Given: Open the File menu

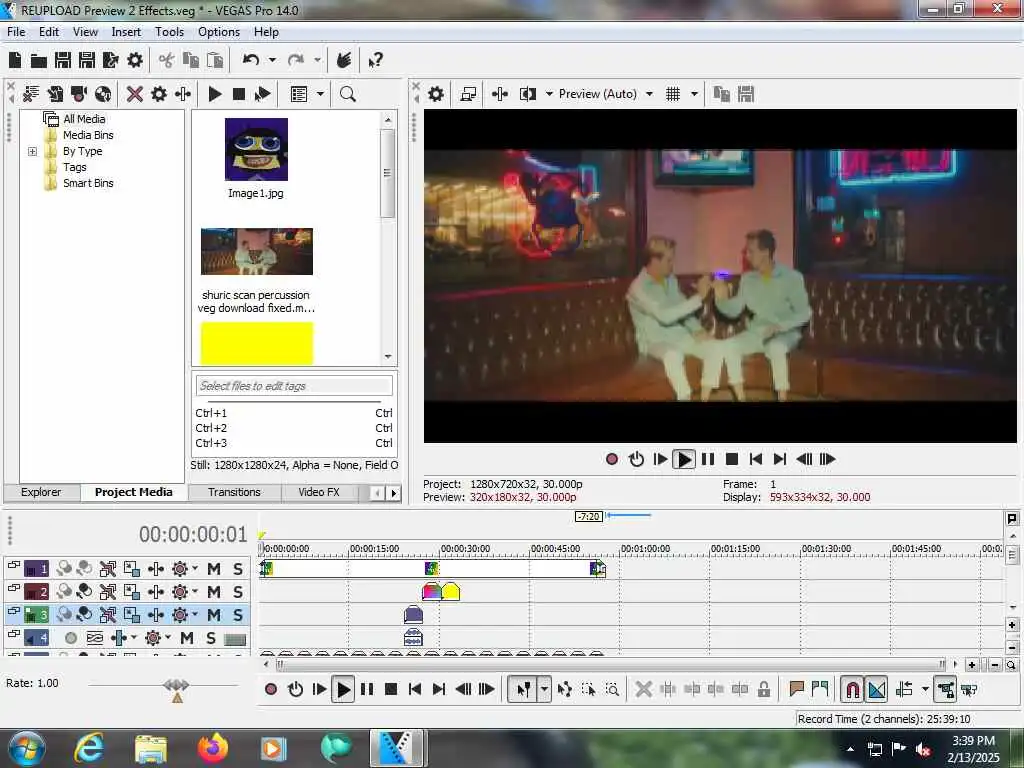Looking at the screenshot, I should (x=16, y=32).
